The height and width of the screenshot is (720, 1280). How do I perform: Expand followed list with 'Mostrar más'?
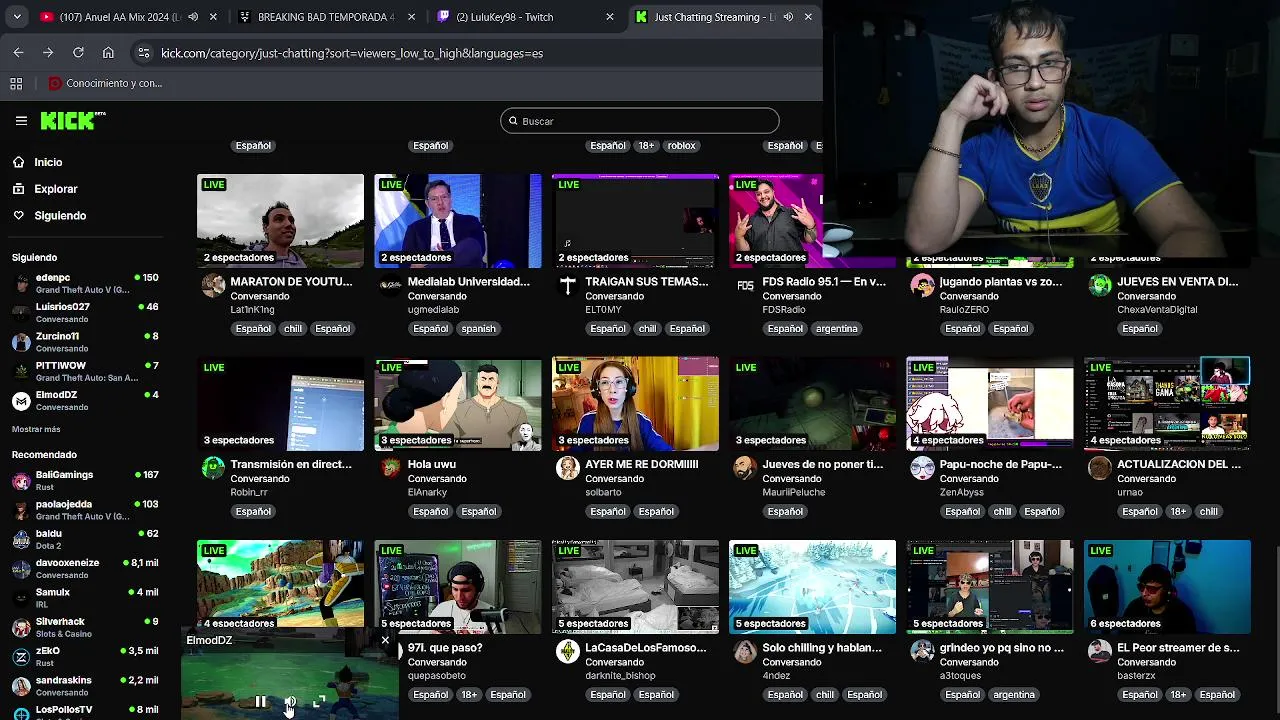(36, 429)
